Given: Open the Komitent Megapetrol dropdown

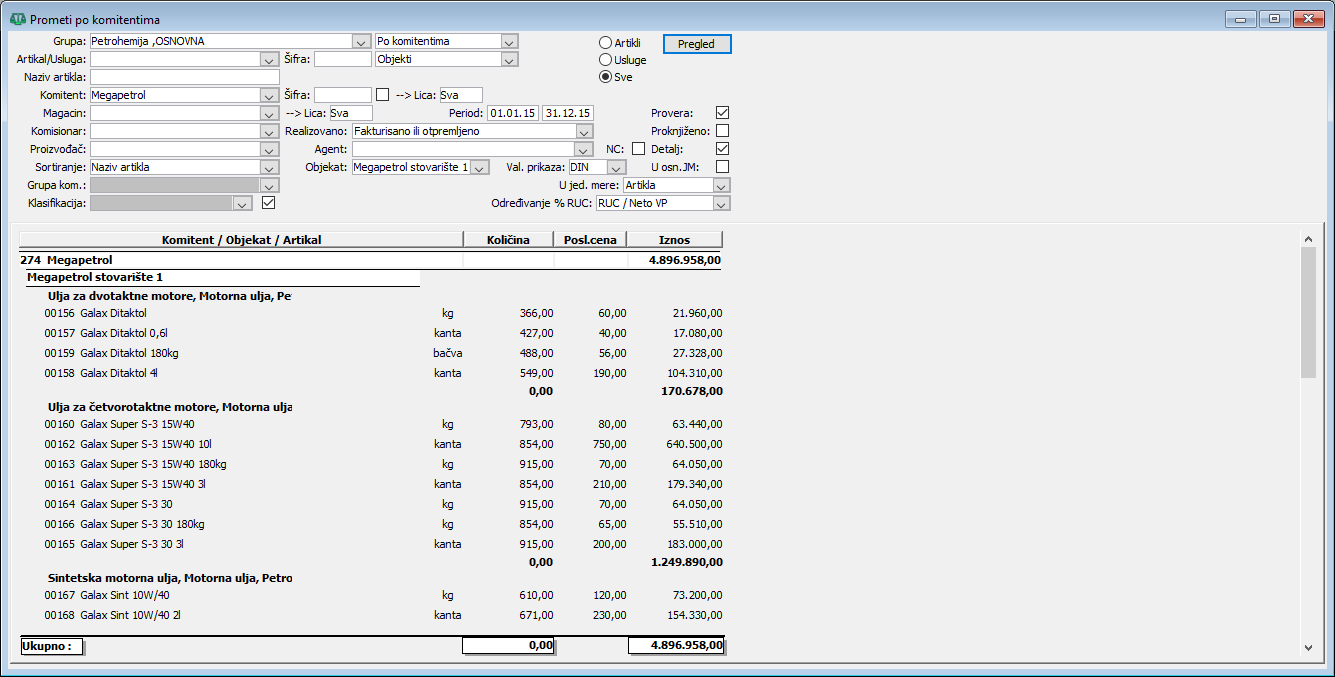Looking at the screenshot, I should point(269,95).
